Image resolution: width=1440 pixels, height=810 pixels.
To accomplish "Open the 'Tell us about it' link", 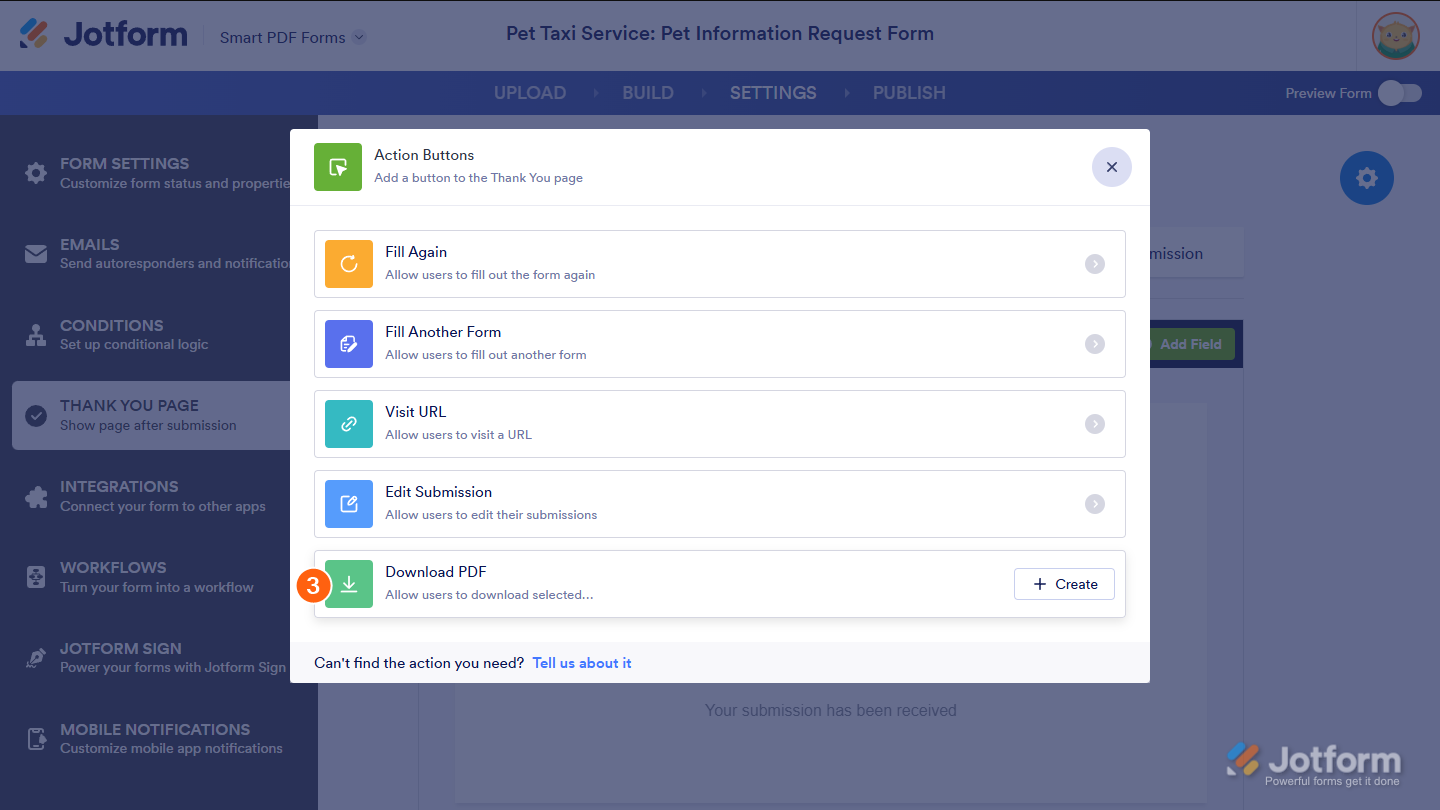I will pos(582,663).
